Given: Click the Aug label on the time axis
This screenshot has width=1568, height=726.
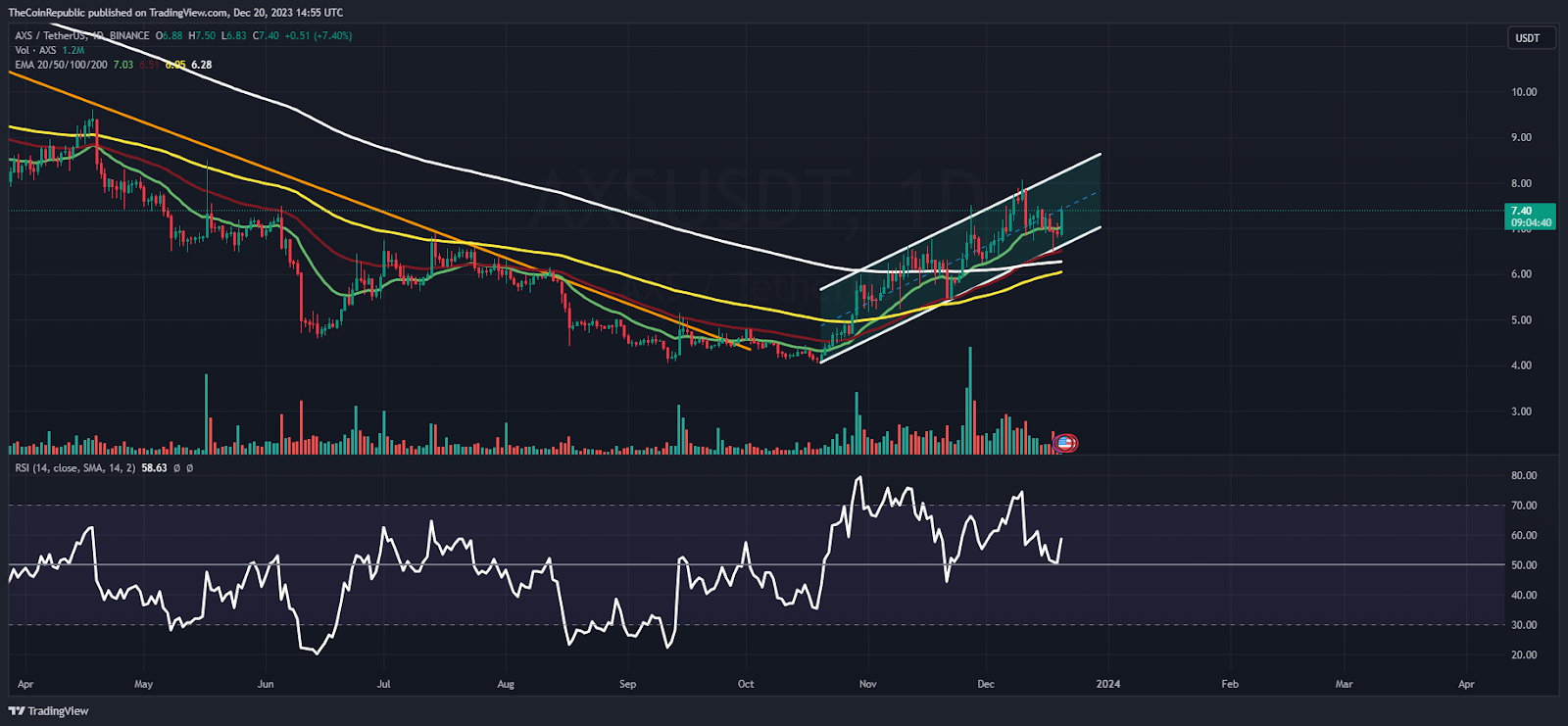Looking at the screenshot, I should pos(506,684).
